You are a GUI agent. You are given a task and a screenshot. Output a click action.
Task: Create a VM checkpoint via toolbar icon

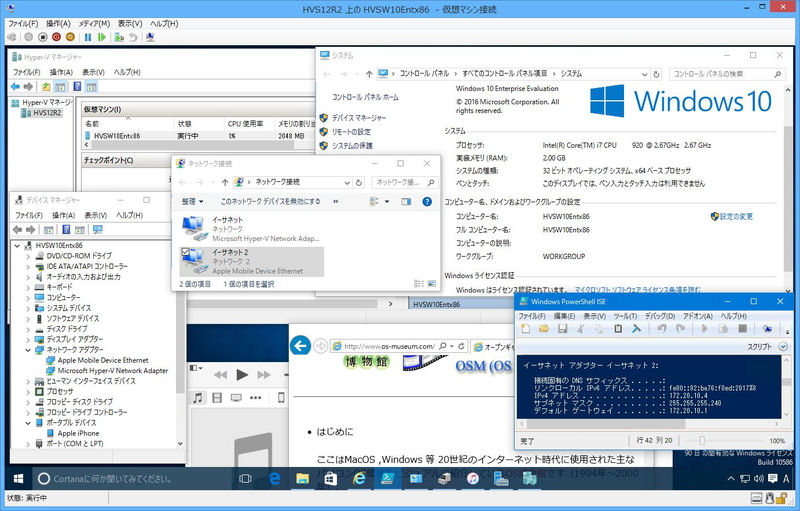coord(119,37)
